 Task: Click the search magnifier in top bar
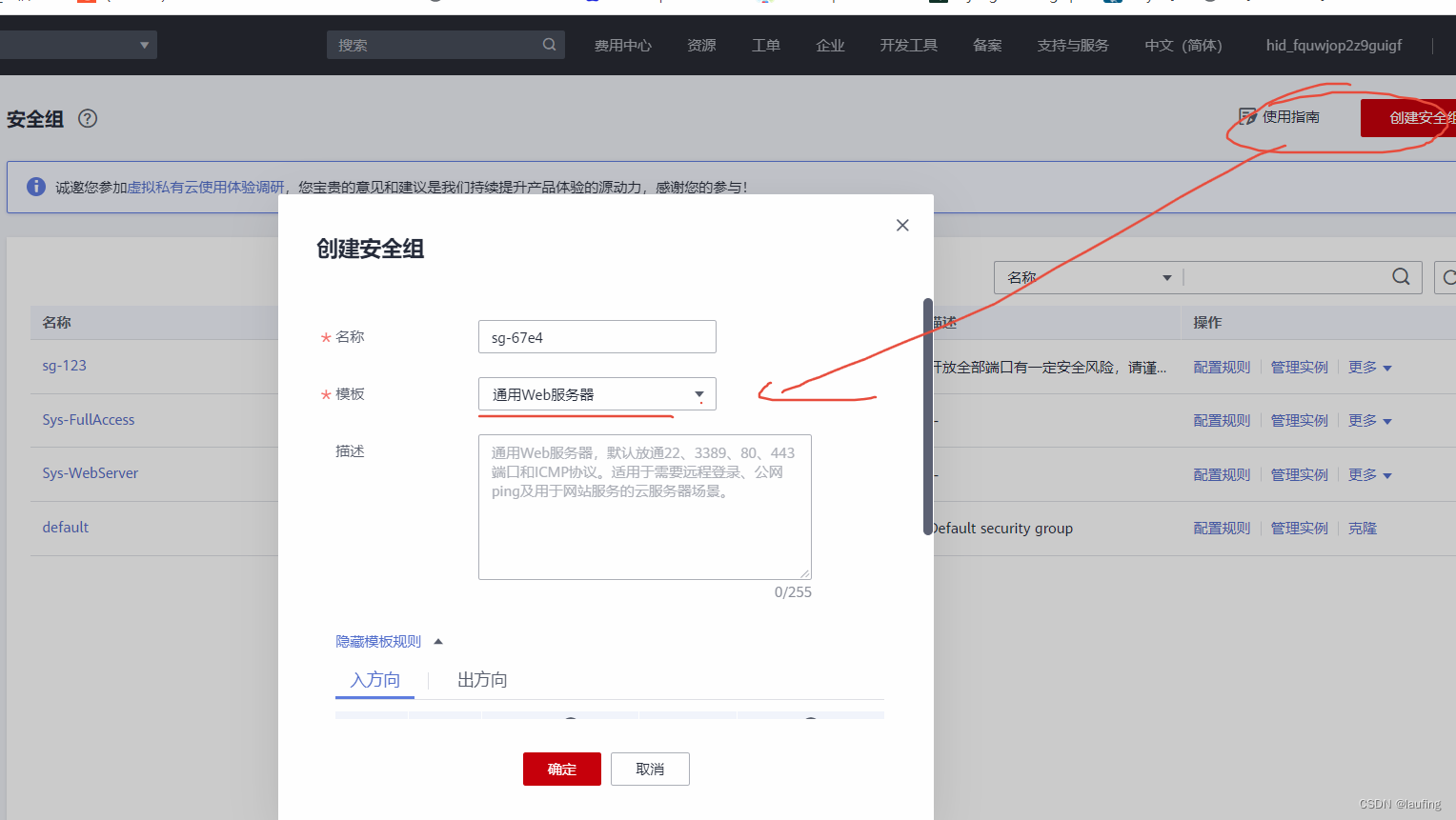point(550,45)
